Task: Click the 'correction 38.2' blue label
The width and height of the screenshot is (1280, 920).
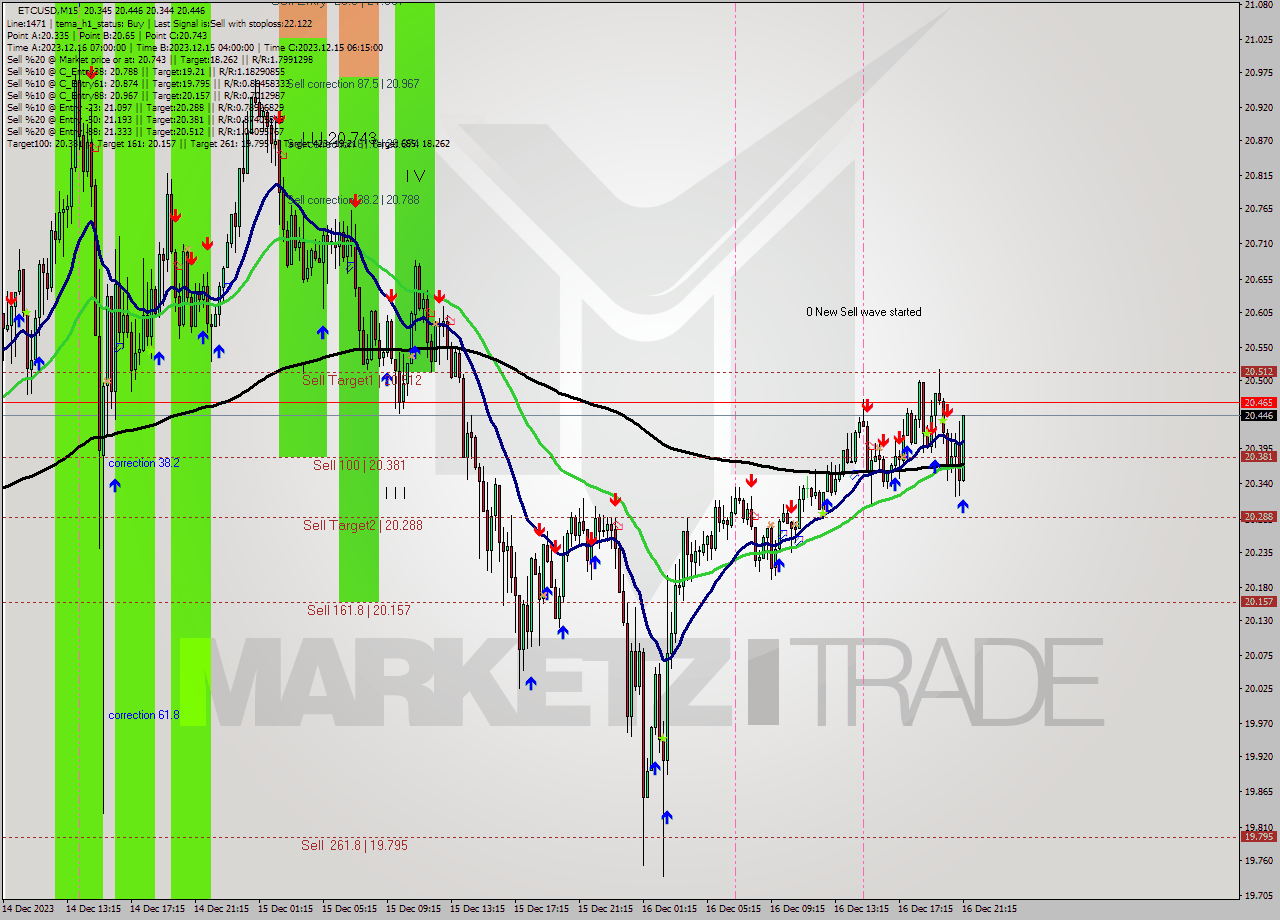Action: coord(144,463)
